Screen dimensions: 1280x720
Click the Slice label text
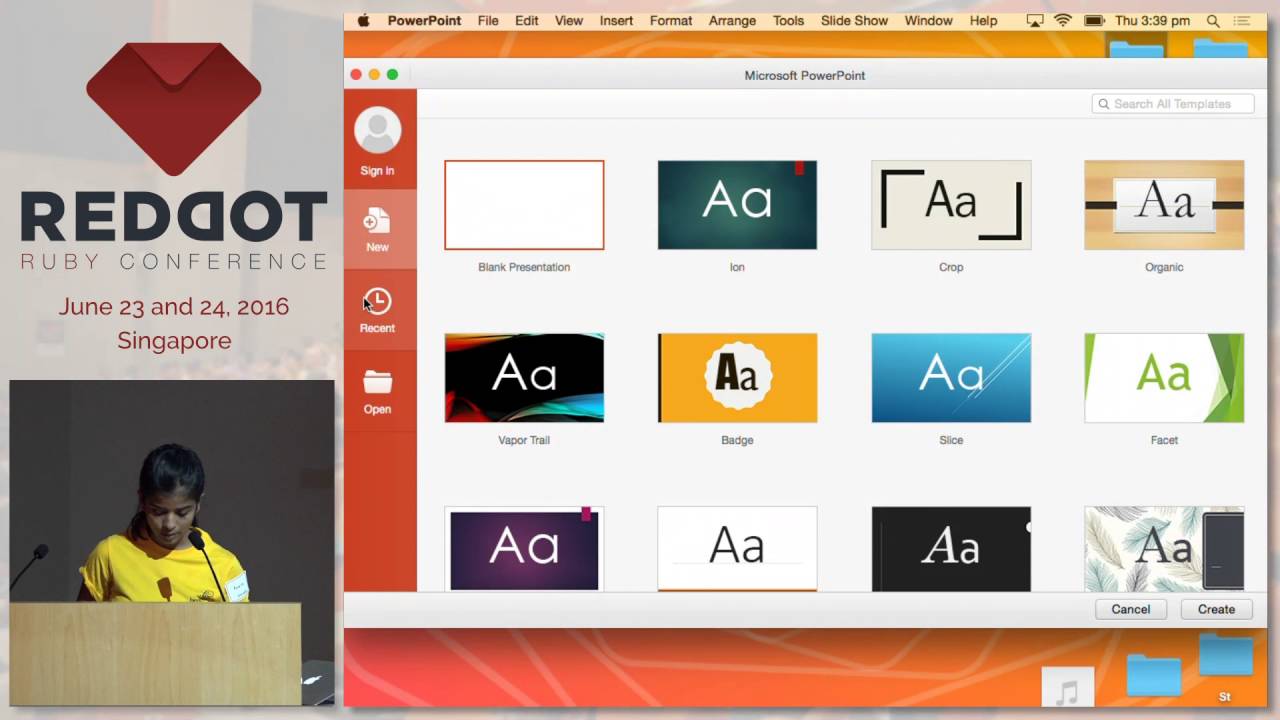[951, 440]
